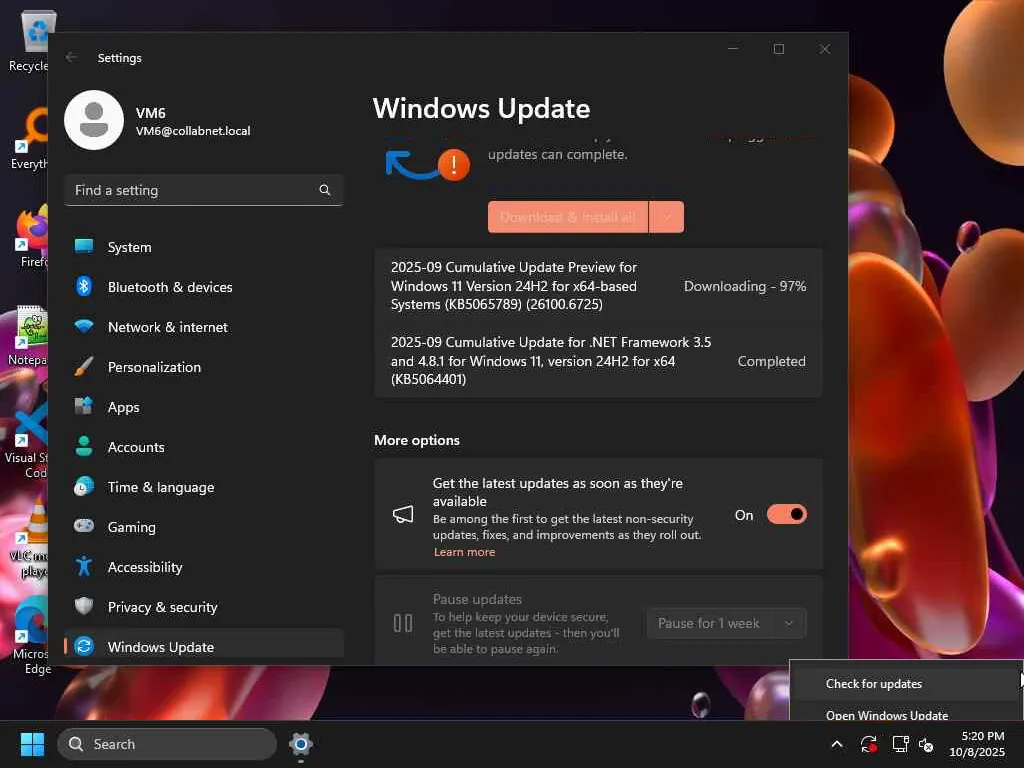Open Accounts settings
Viewport: 1024px width, 768px height.
[204, 447]
